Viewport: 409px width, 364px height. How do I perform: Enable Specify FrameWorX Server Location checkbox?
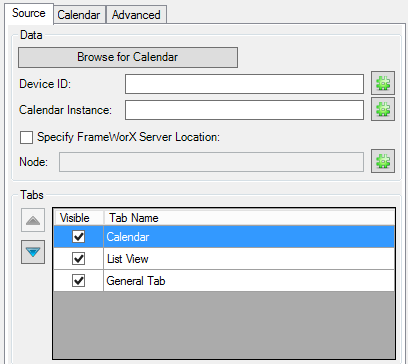pos(26,137)
